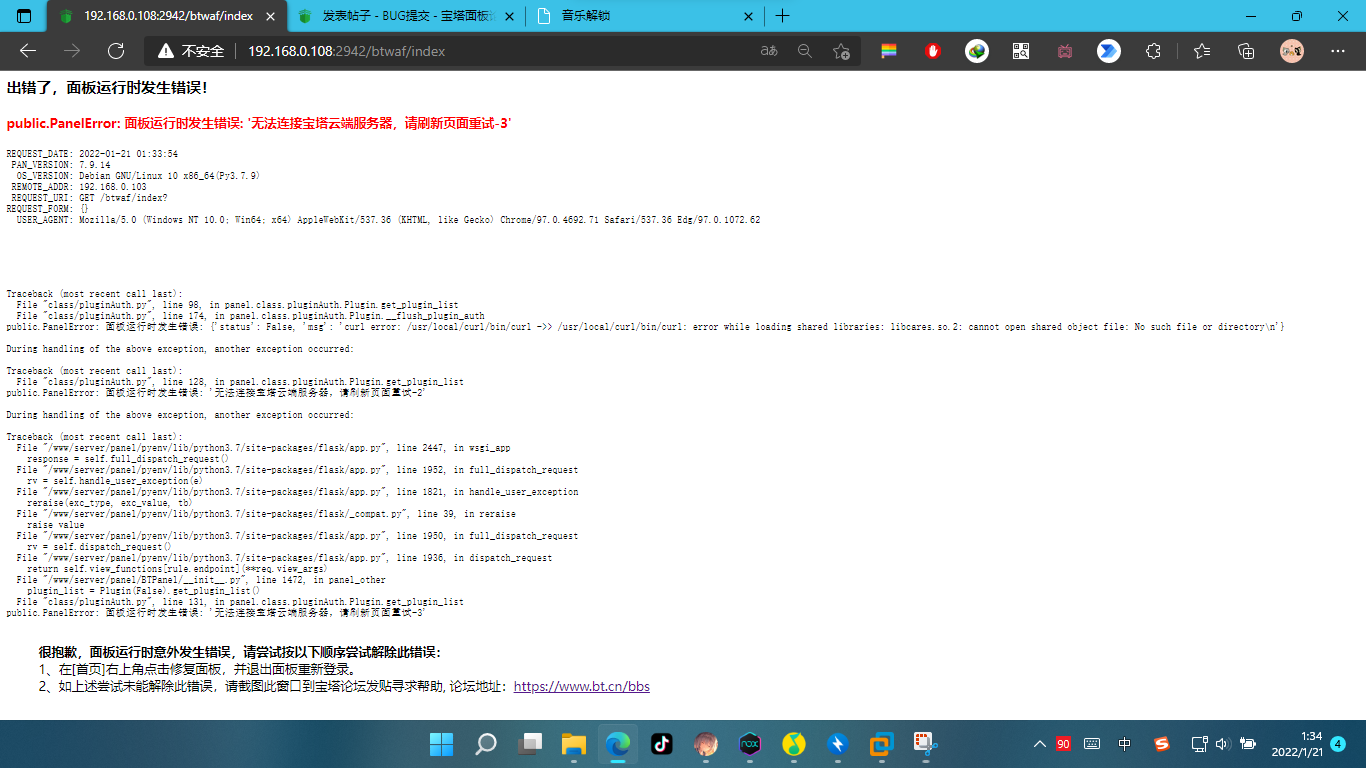The image size is (1366, 768).
Task: Open Nox player from the taskbar
Action: [749, 744]
